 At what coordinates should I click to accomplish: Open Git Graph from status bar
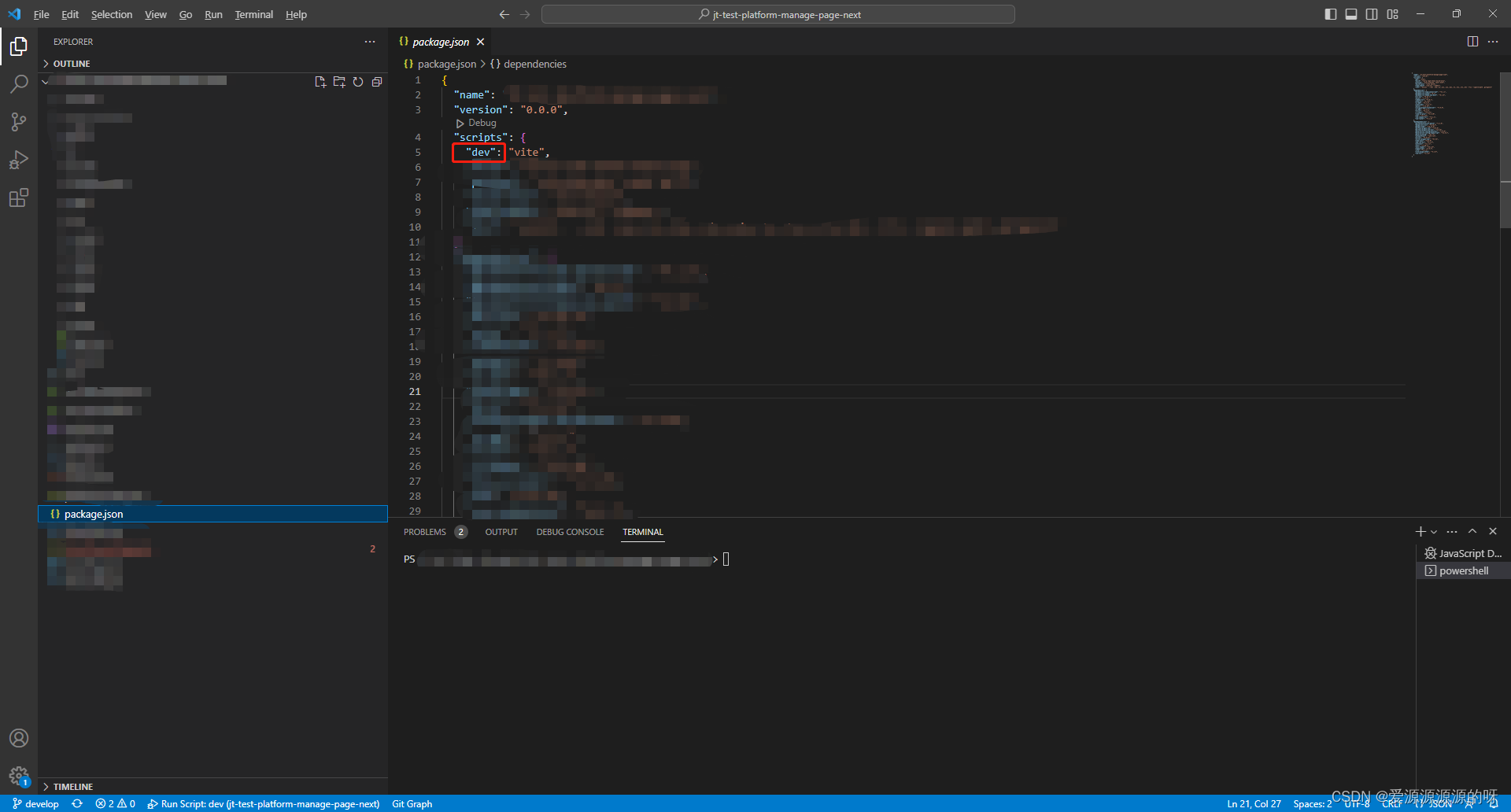(x=412, y=803)
